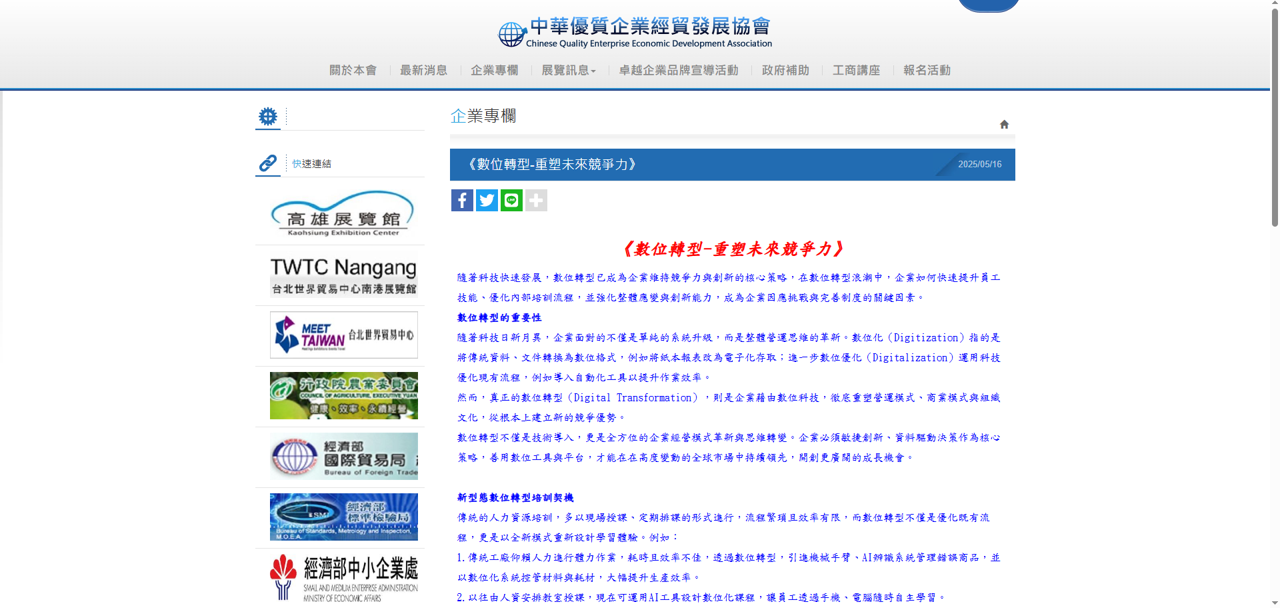The height and width of the screenshot is (608, 1280).
Task: Share article via Twitter icon
Action: (487, 200)
